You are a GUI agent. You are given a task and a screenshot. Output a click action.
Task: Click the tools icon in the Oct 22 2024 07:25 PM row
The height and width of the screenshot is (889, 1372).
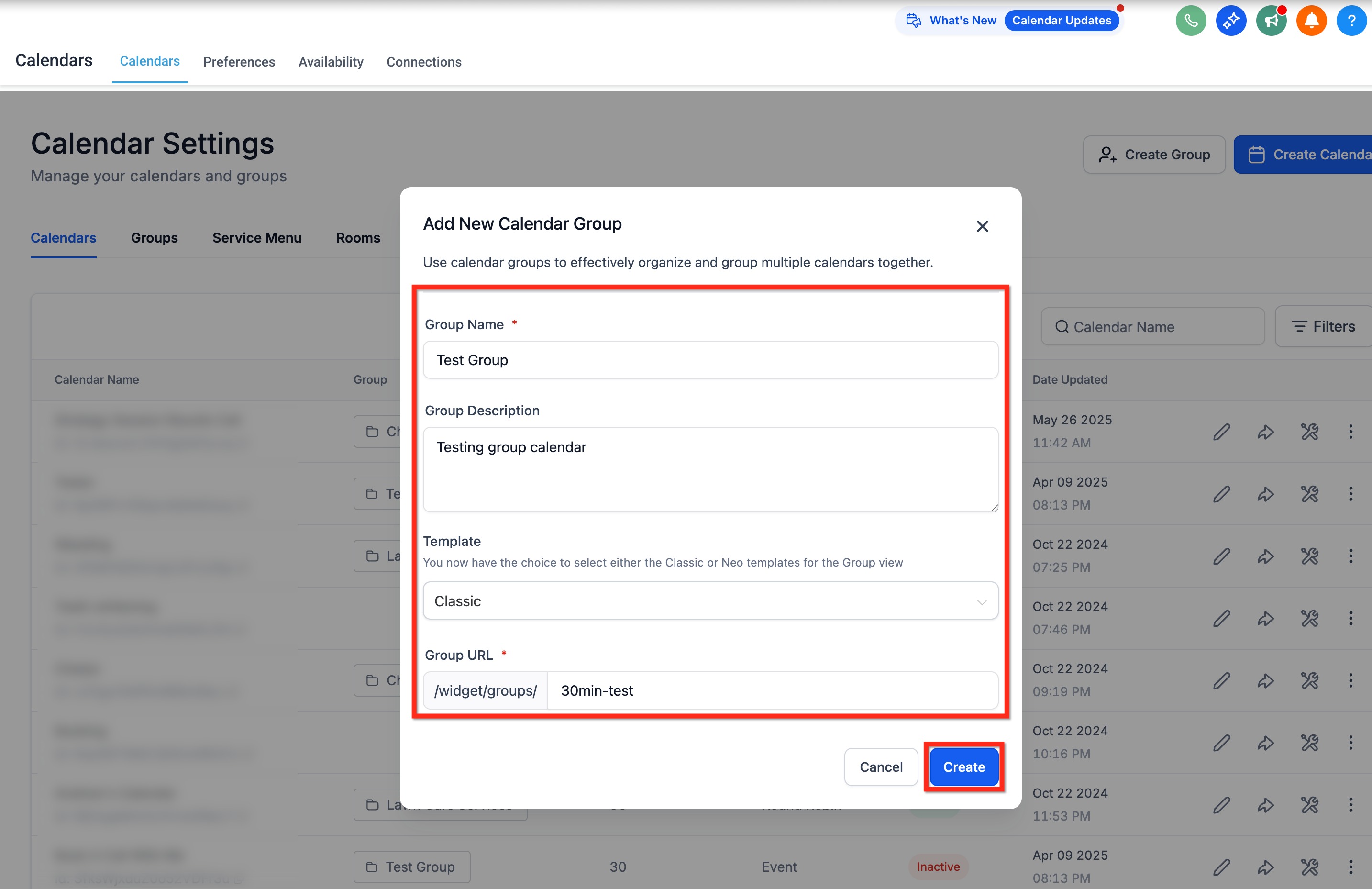point(1309,556)
